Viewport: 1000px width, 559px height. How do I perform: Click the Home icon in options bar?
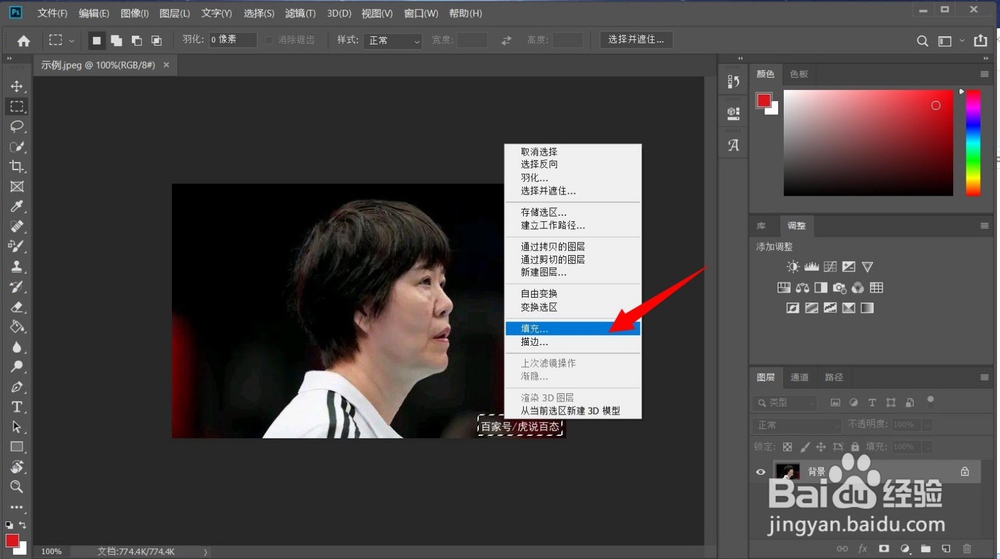coord(24,41)
